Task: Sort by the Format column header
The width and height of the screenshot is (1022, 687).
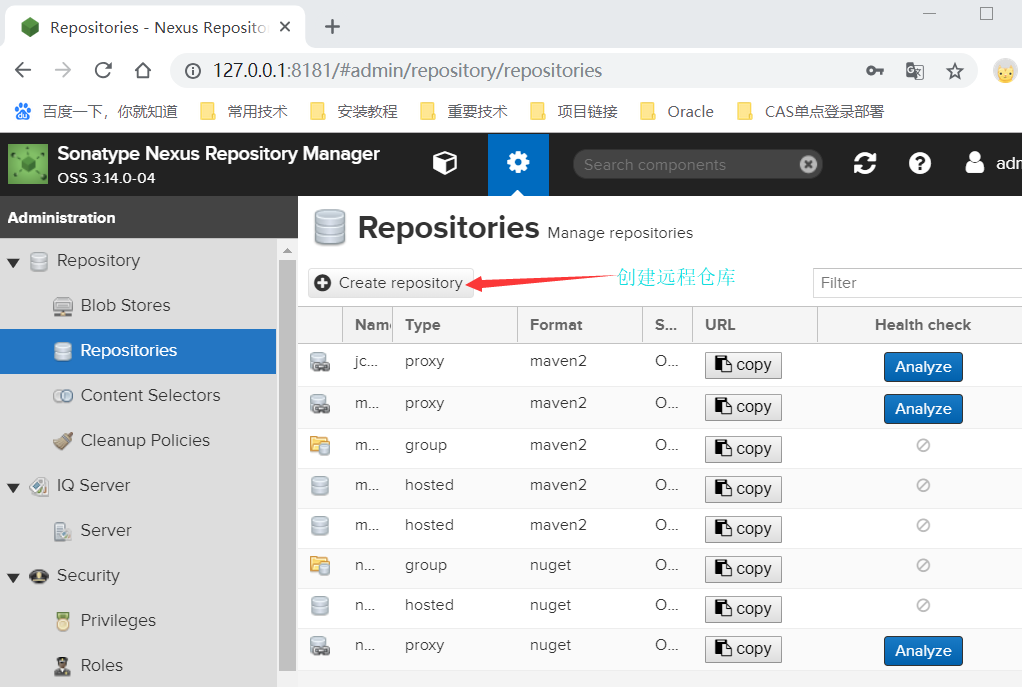Action: point(580,325)
